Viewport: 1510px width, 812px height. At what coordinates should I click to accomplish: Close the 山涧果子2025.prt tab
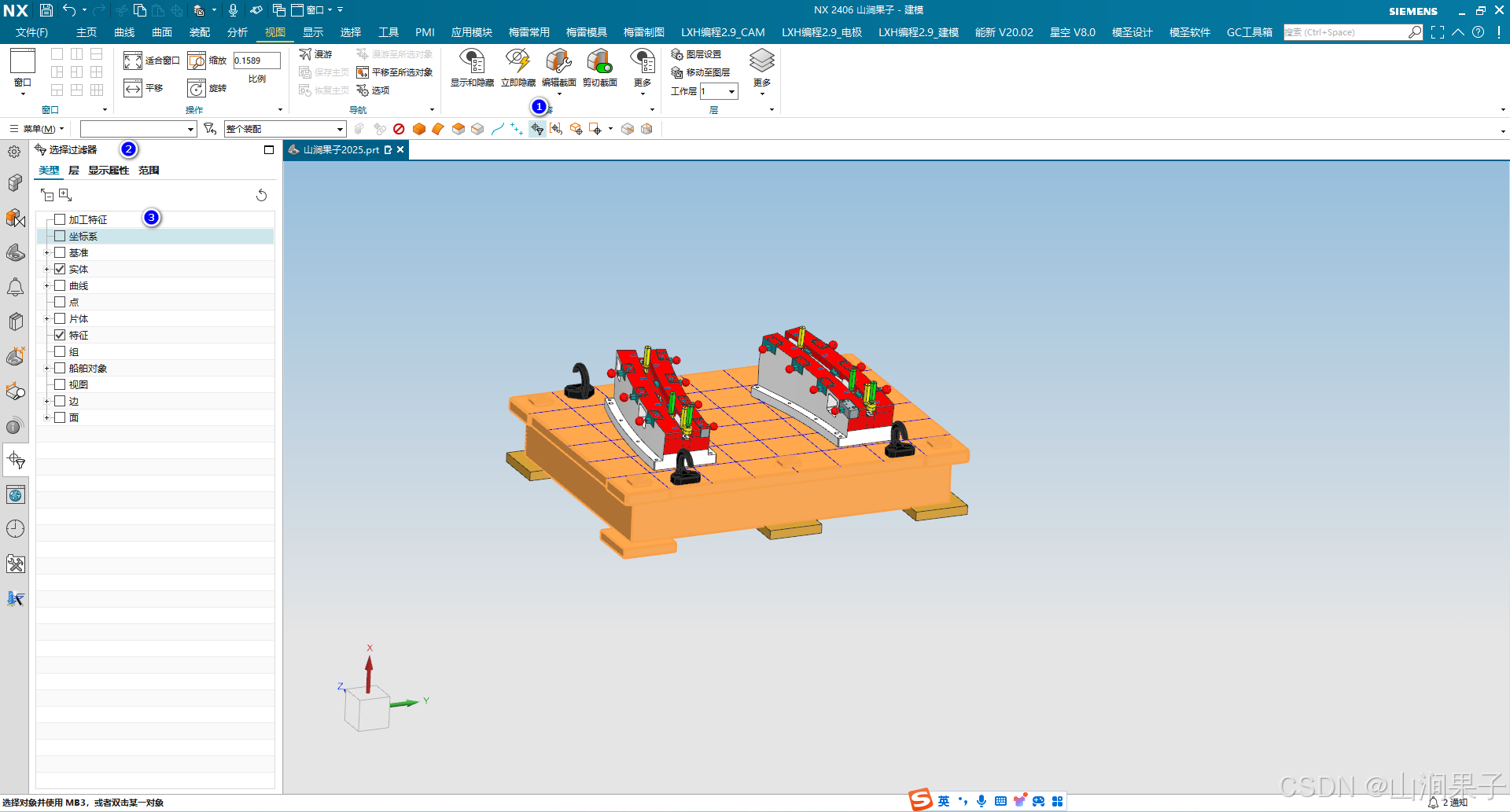400,149
